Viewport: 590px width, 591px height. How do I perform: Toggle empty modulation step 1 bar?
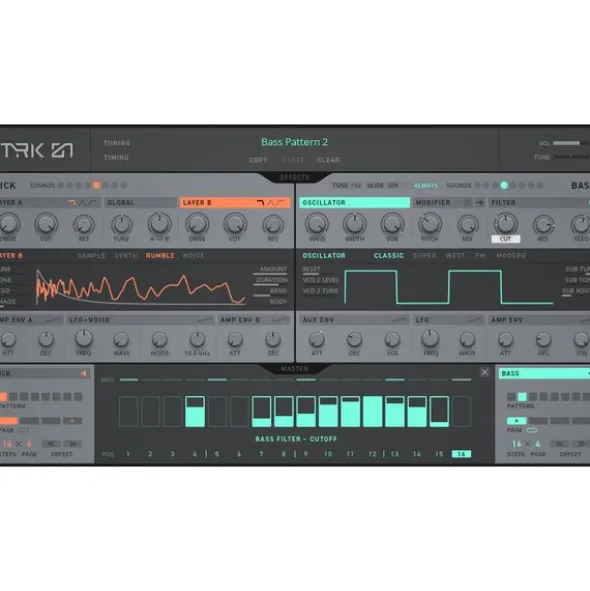click(128, 411)
